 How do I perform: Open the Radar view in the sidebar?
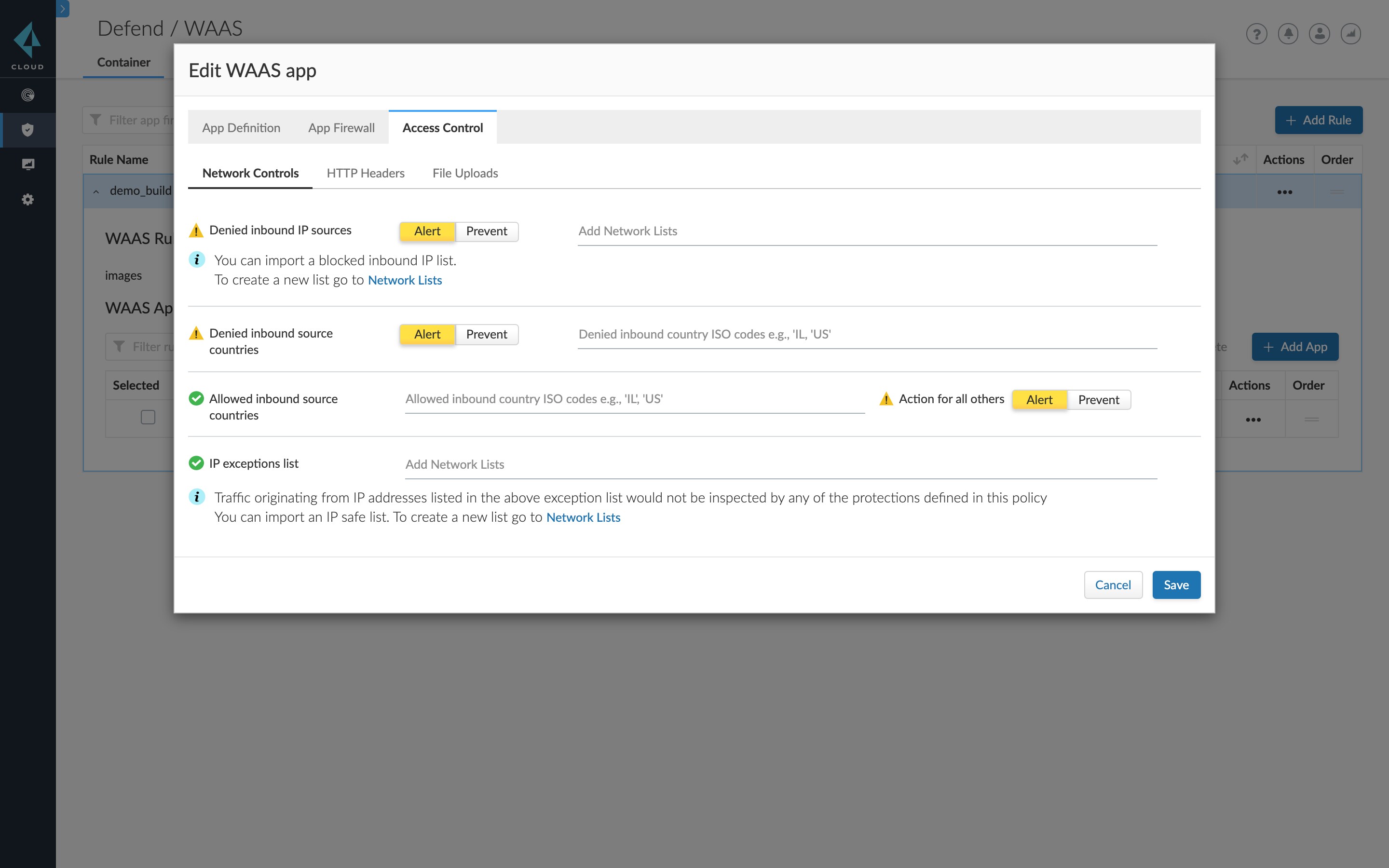tap(27, 95)
